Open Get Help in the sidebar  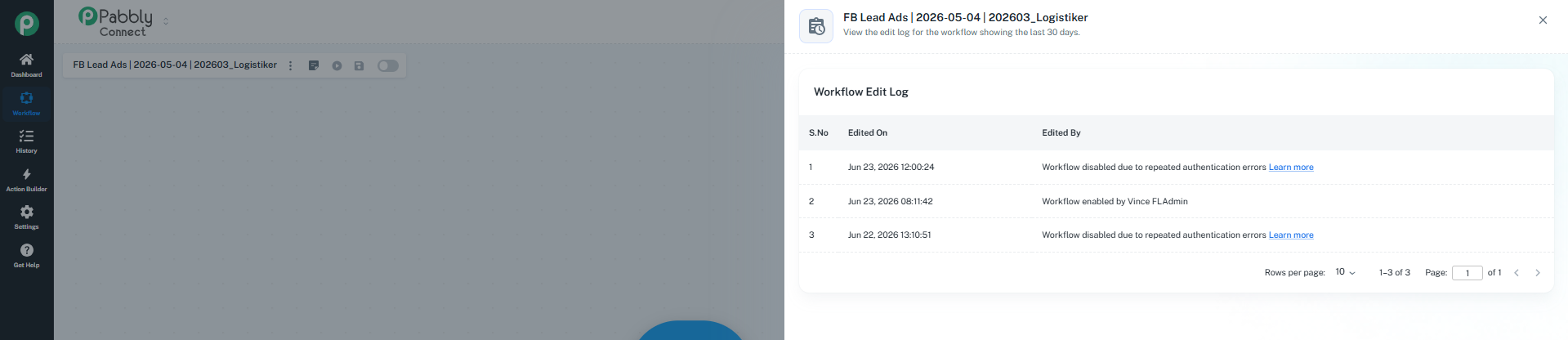click(x=26, y=256)
